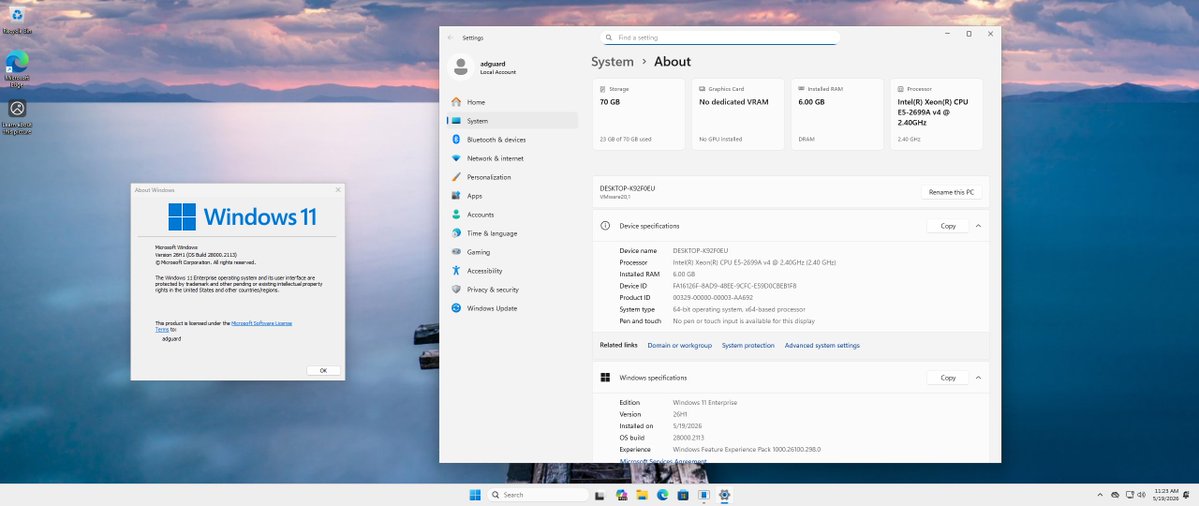Open the taskbar clock and date
The image size is (1199, 506).
1166,495
